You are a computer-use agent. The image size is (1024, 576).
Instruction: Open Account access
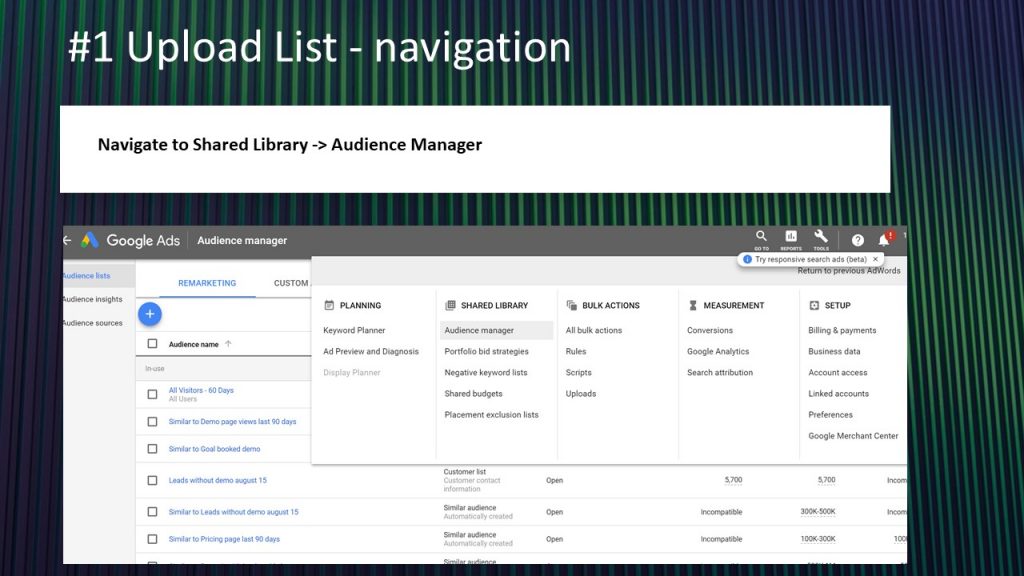point(838,372)
